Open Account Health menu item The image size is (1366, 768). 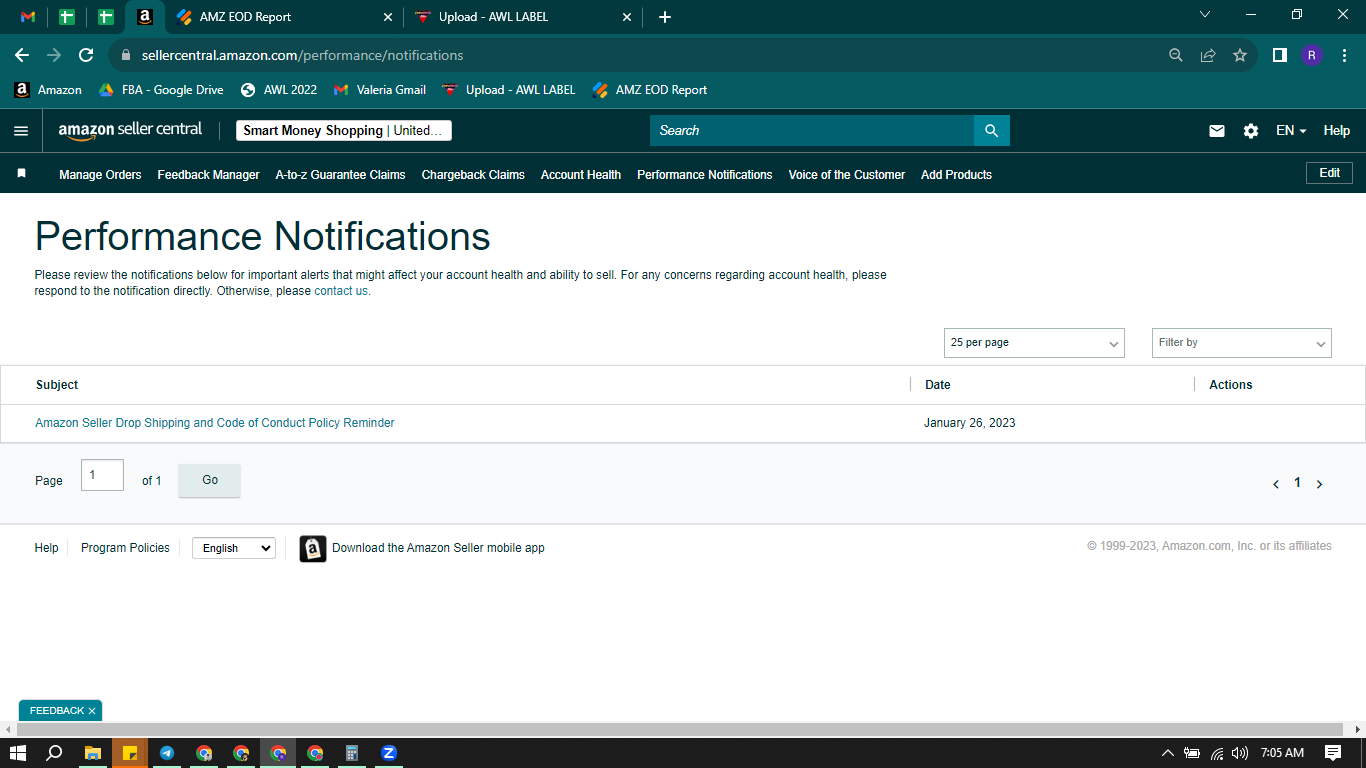click(581, 175)
